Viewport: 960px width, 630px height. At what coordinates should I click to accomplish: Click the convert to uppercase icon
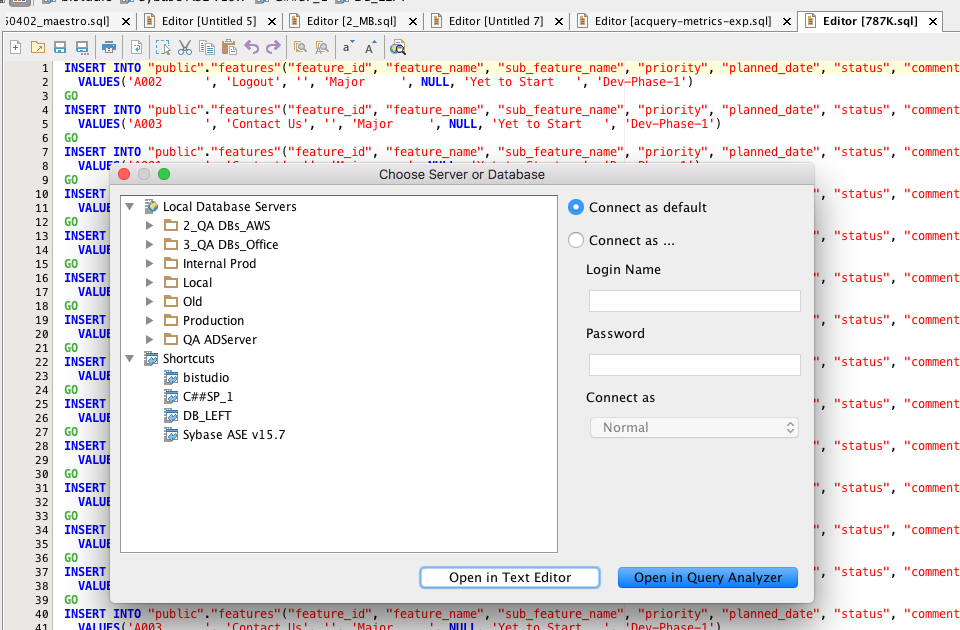[370, 47]
